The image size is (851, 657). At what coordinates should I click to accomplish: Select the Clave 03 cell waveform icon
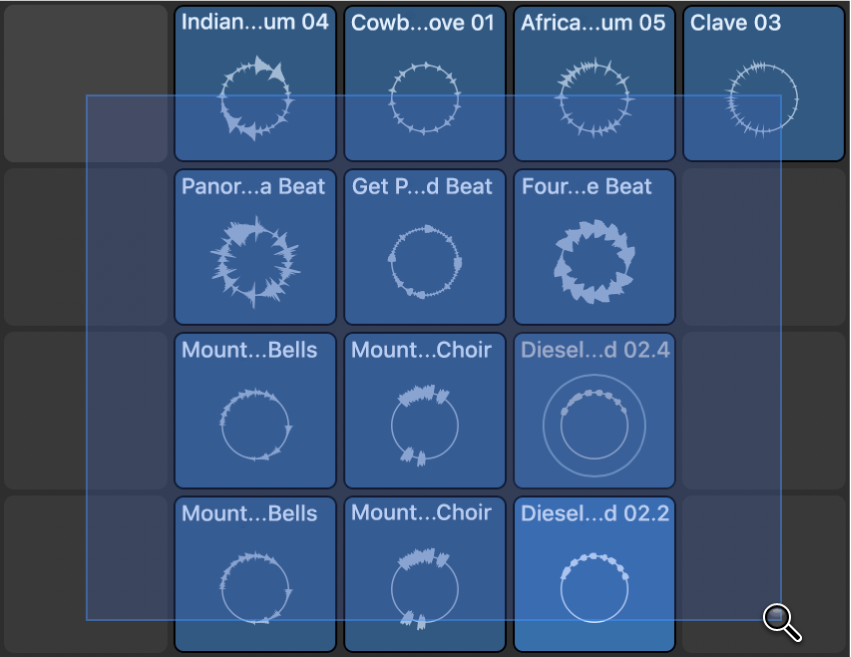coord(764,95)
